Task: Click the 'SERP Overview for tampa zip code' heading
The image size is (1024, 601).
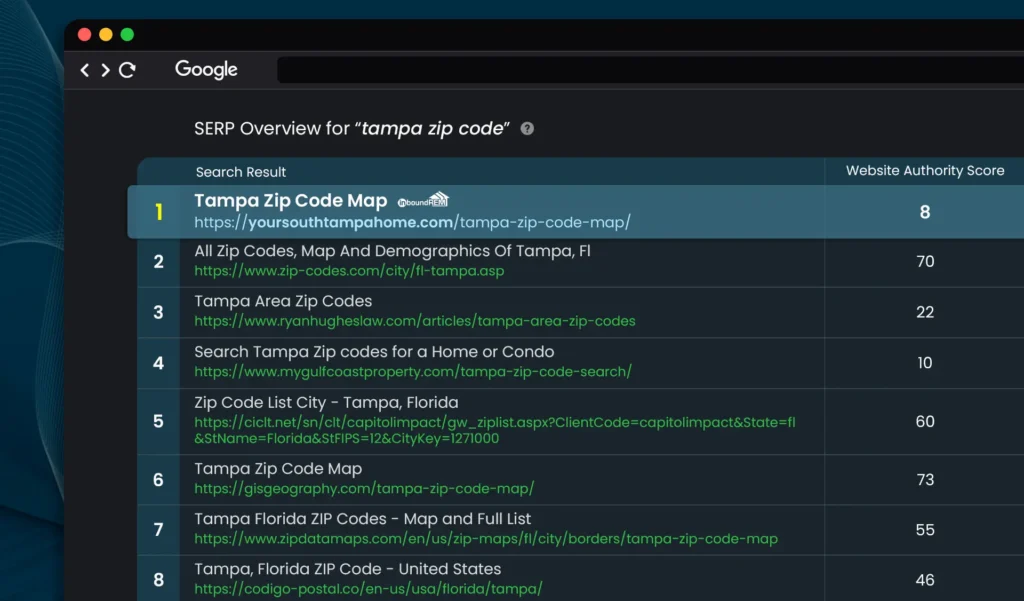Action: click(x=351, y=129)
